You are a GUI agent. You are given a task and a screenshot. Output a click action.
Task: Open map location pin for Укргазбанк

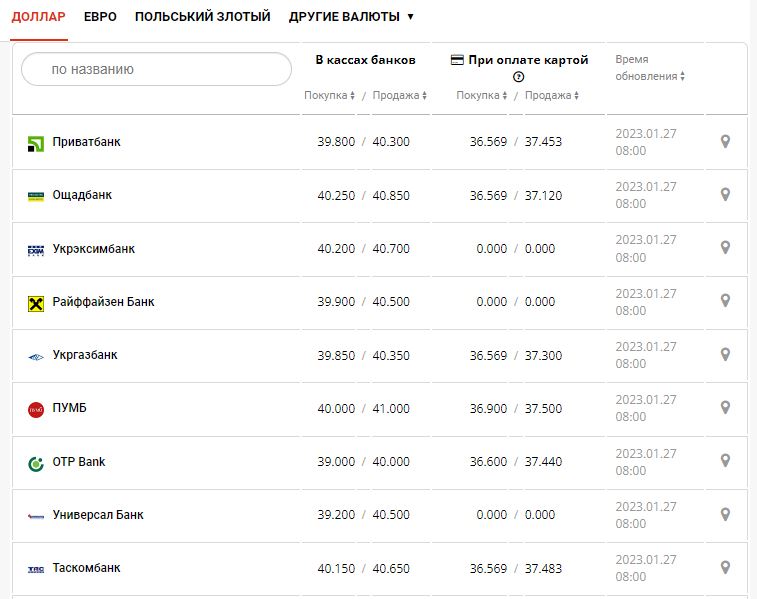726,355
